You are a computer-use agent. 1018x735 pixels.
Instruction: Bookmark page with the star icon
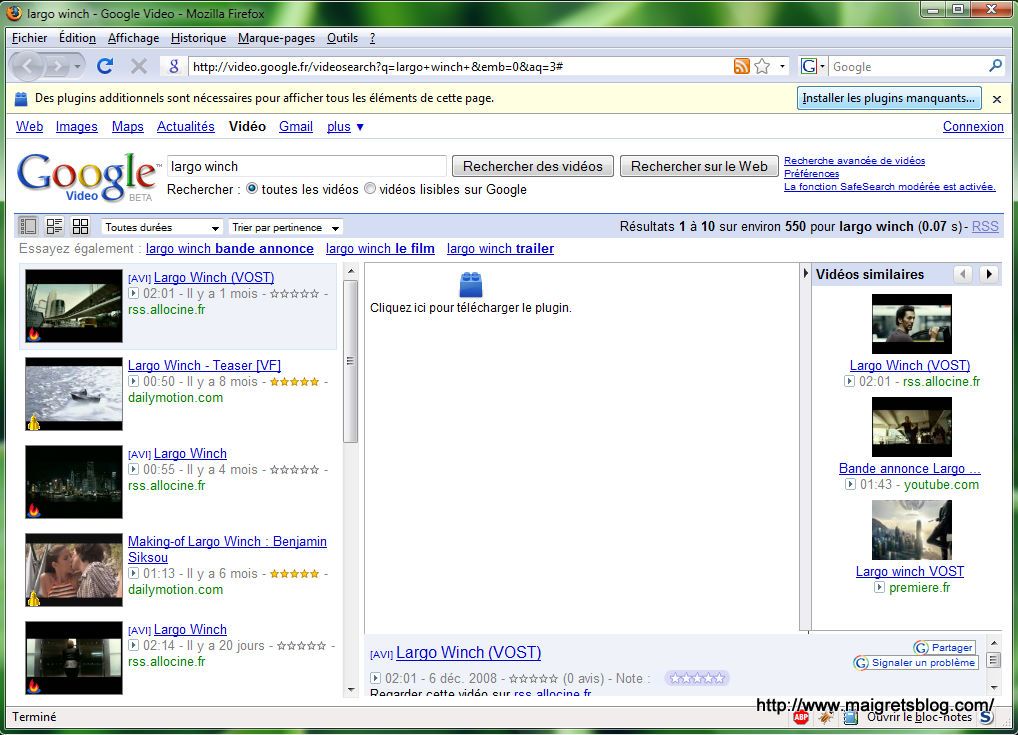tap(762, 66)
